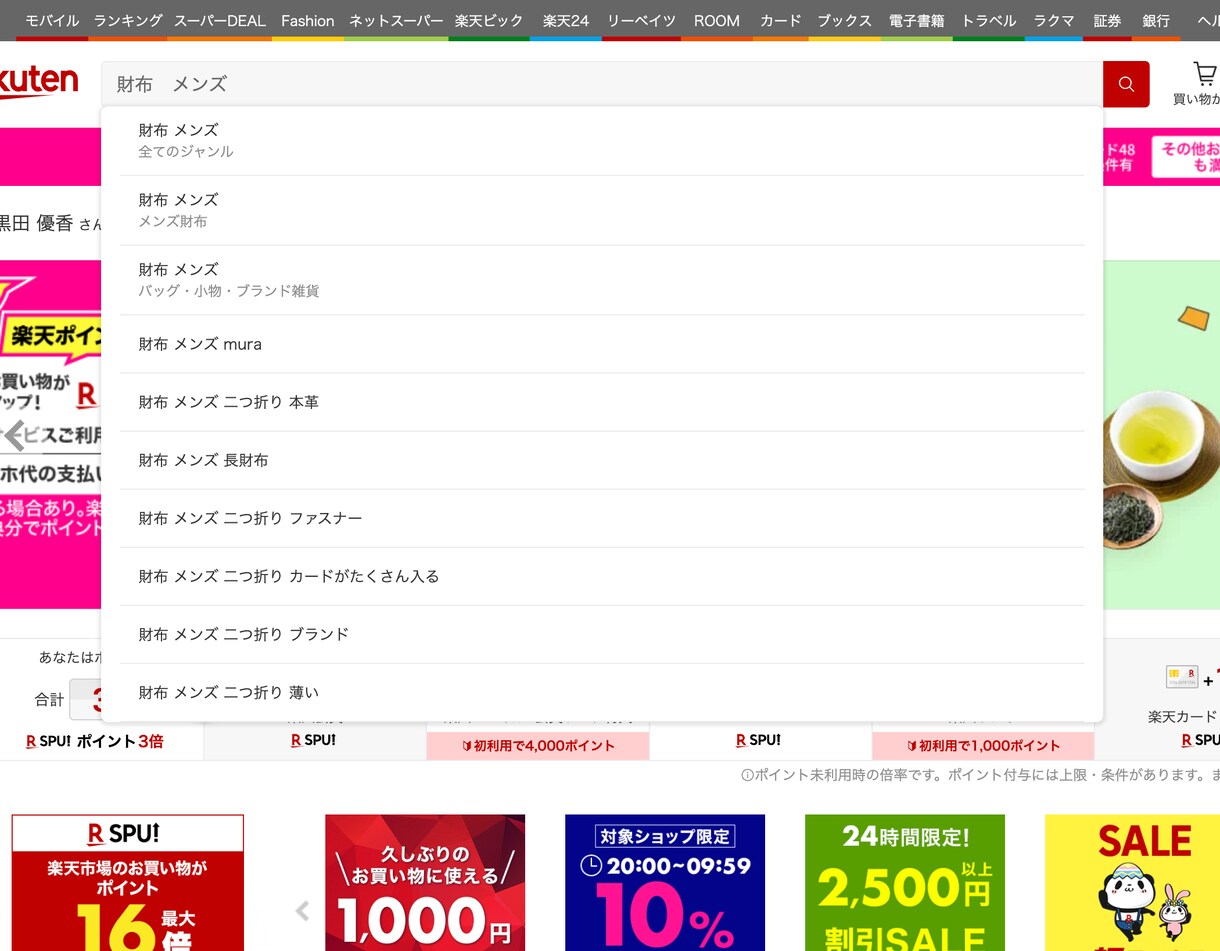Open ランキング in top navigation
The height and width of the screenshot is (951, 1220).
pyautogui.click(x=128, y=20)
